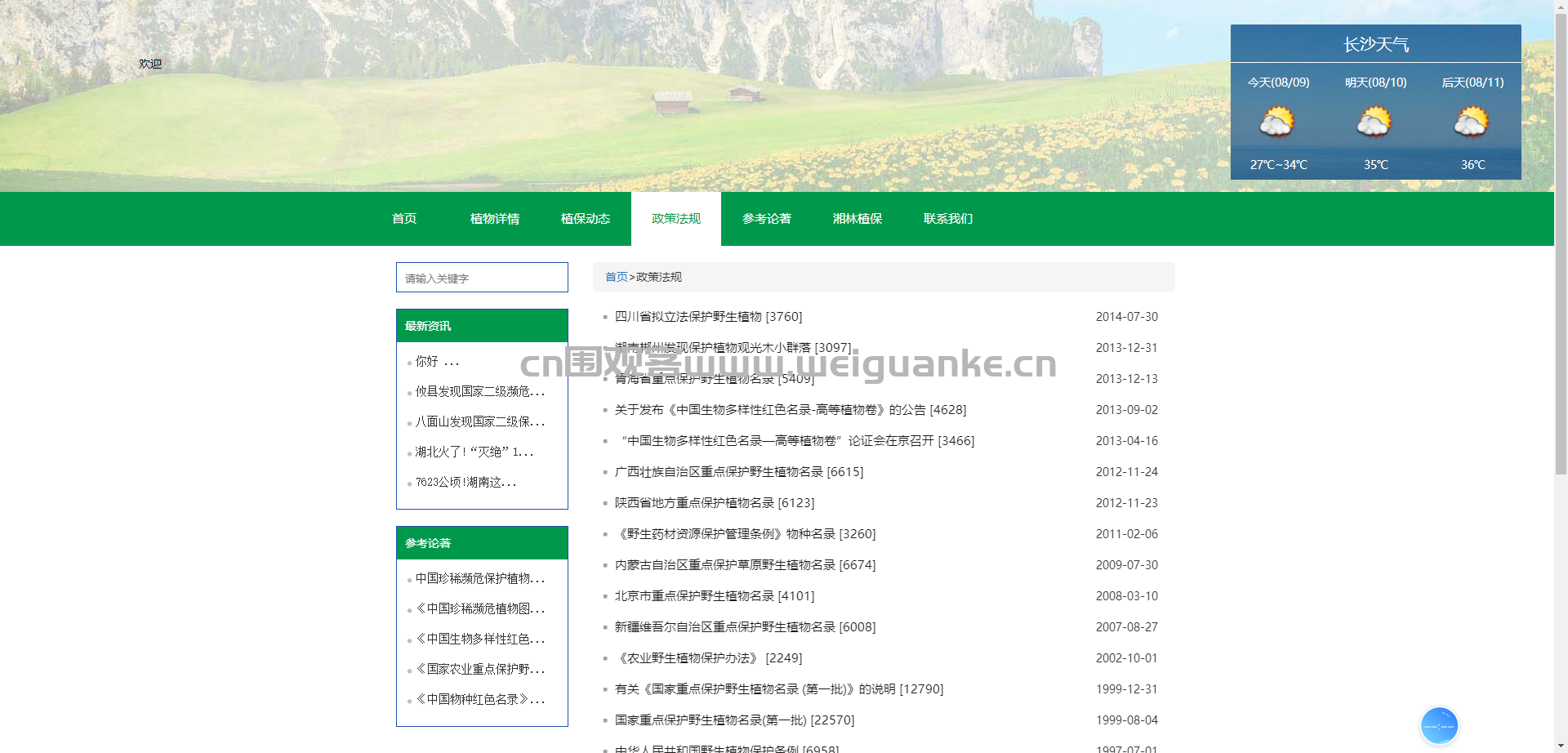Click tomorrow's weather icon for 08/10

(1374, 121)
